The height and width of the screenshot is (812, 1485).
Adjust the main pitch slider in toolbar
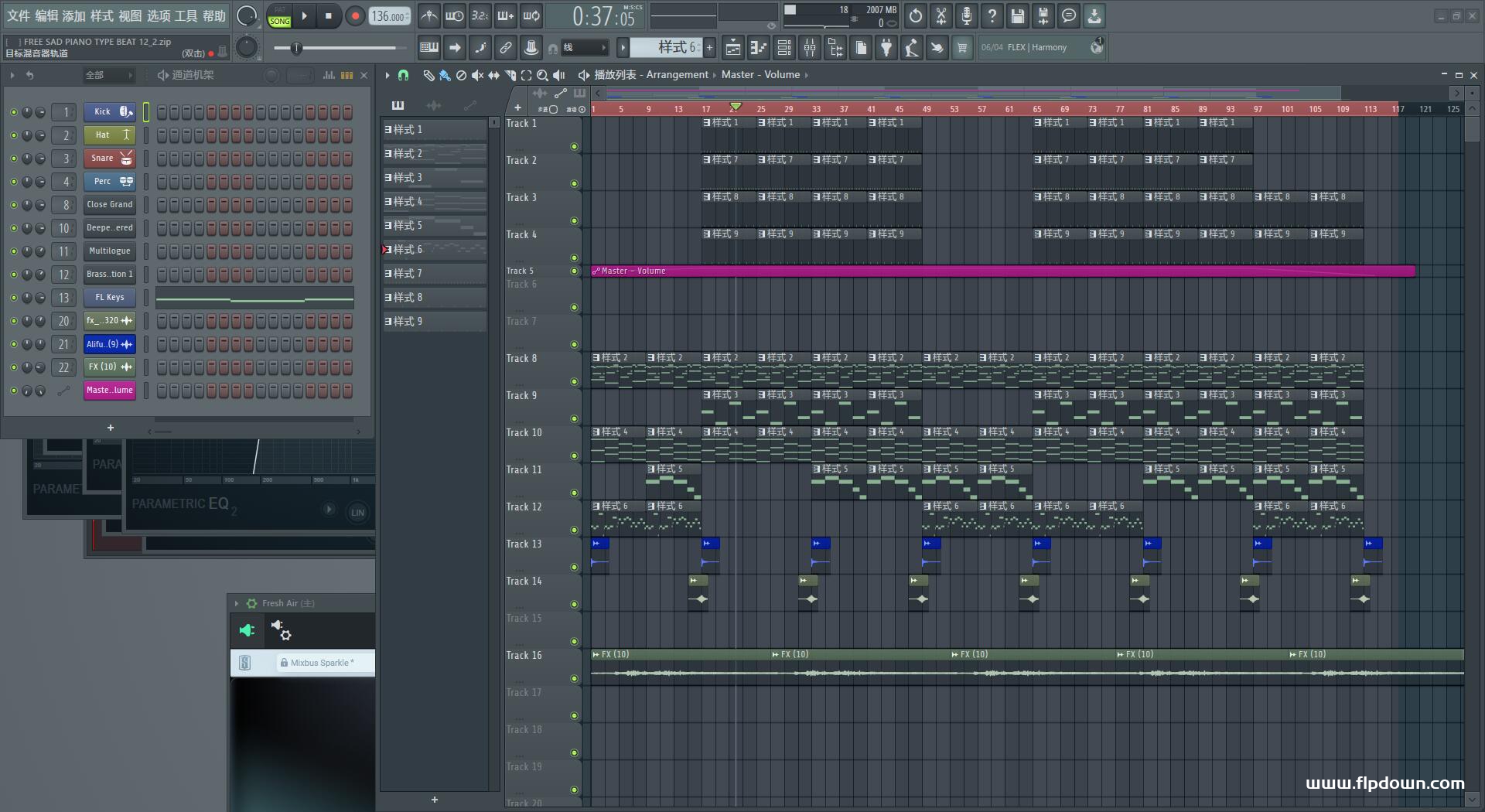340,48
